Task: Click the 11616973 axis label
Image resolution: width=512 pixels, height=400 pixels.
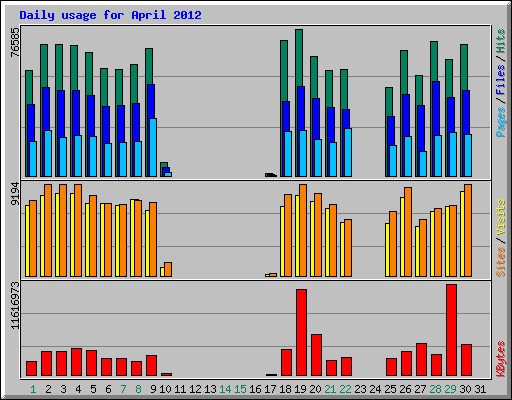Action: point(15,306)
